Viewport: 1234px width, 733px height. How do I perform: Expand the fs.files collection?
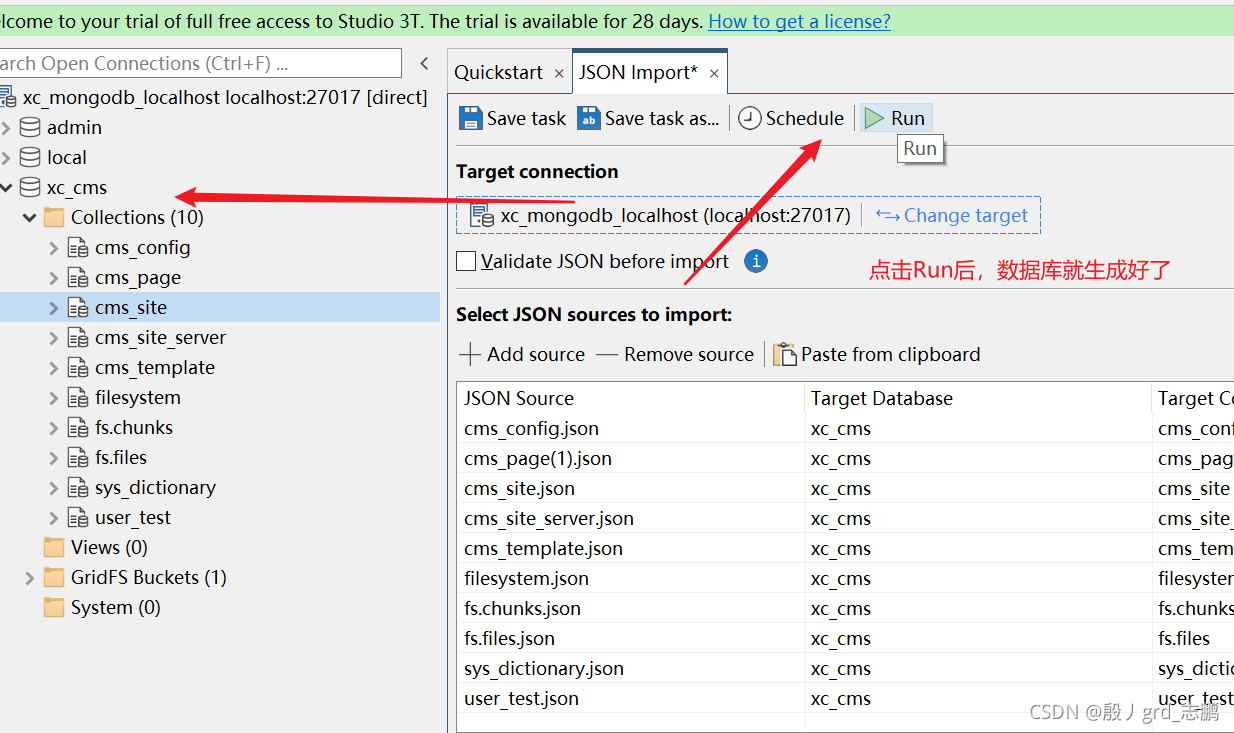[x=54, y=457]
